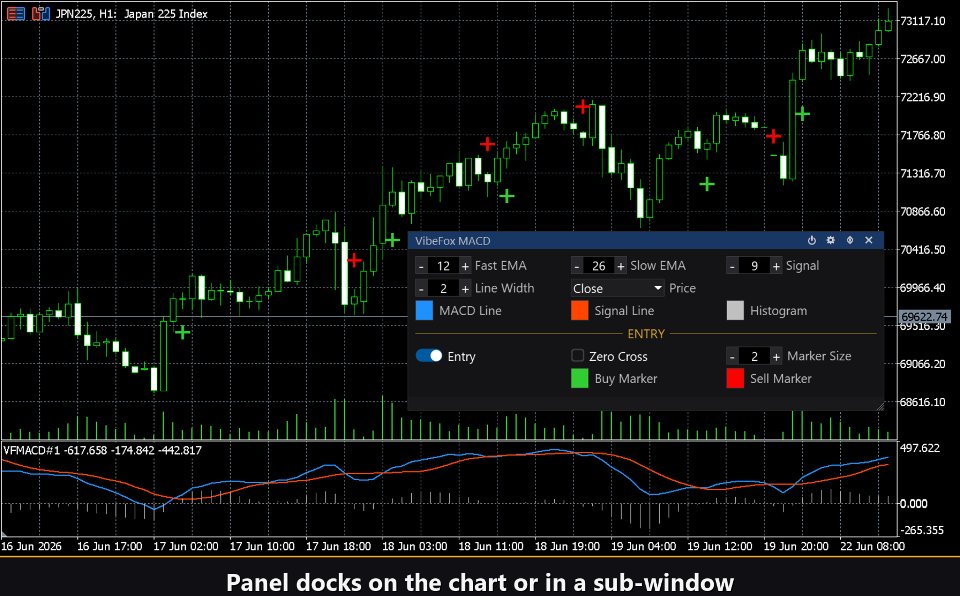The image size is (960, 596).
Task: Click the gray Histogram color swatch
Action: (x=735, y=311)
